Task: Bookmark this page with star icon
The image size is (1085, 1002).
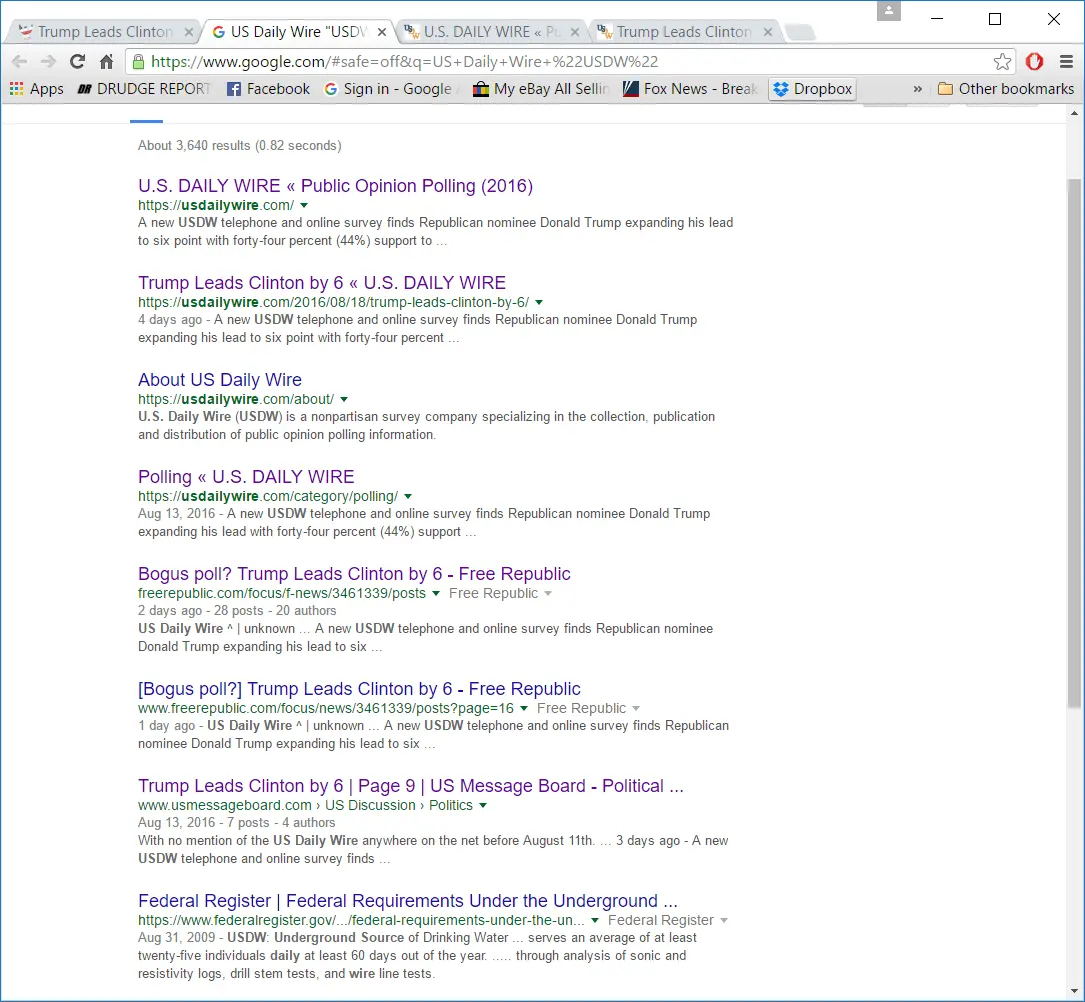Action: click(1002, 62)
